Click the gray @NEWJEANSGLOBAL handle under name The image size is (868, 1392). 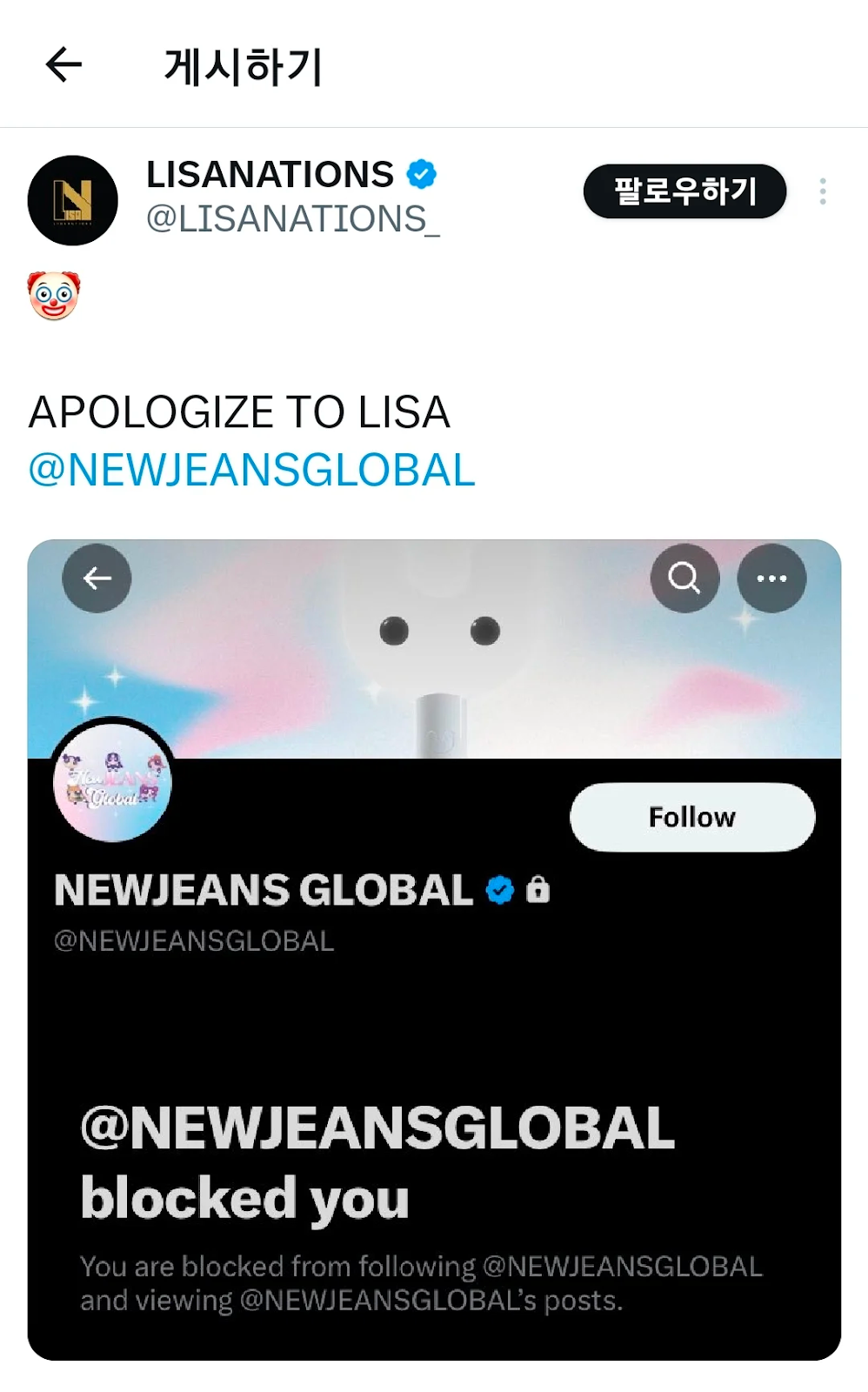click(x=194, y=941)
